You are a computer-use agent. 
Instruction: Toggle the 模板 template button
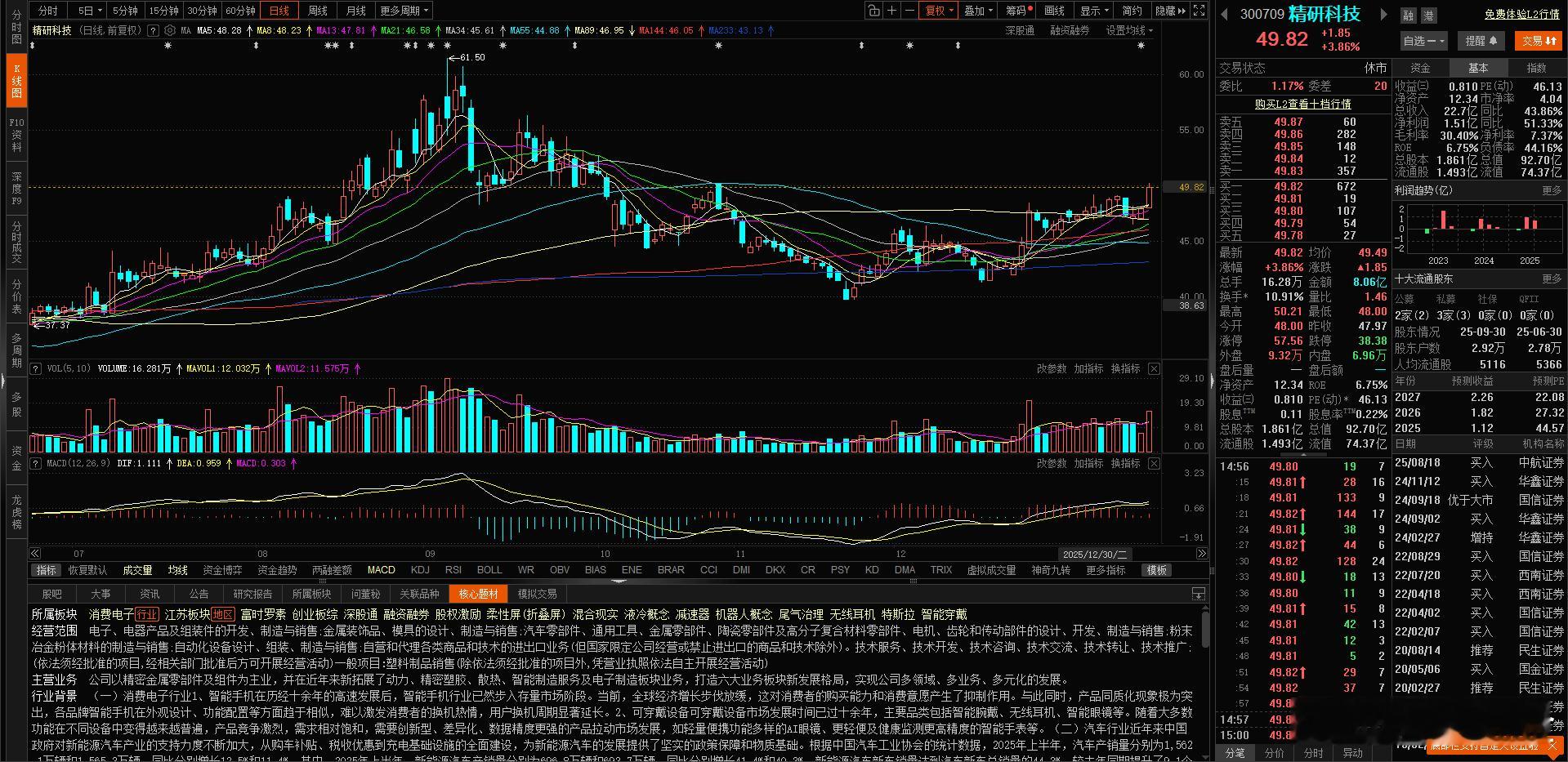tap(1157, 570)
